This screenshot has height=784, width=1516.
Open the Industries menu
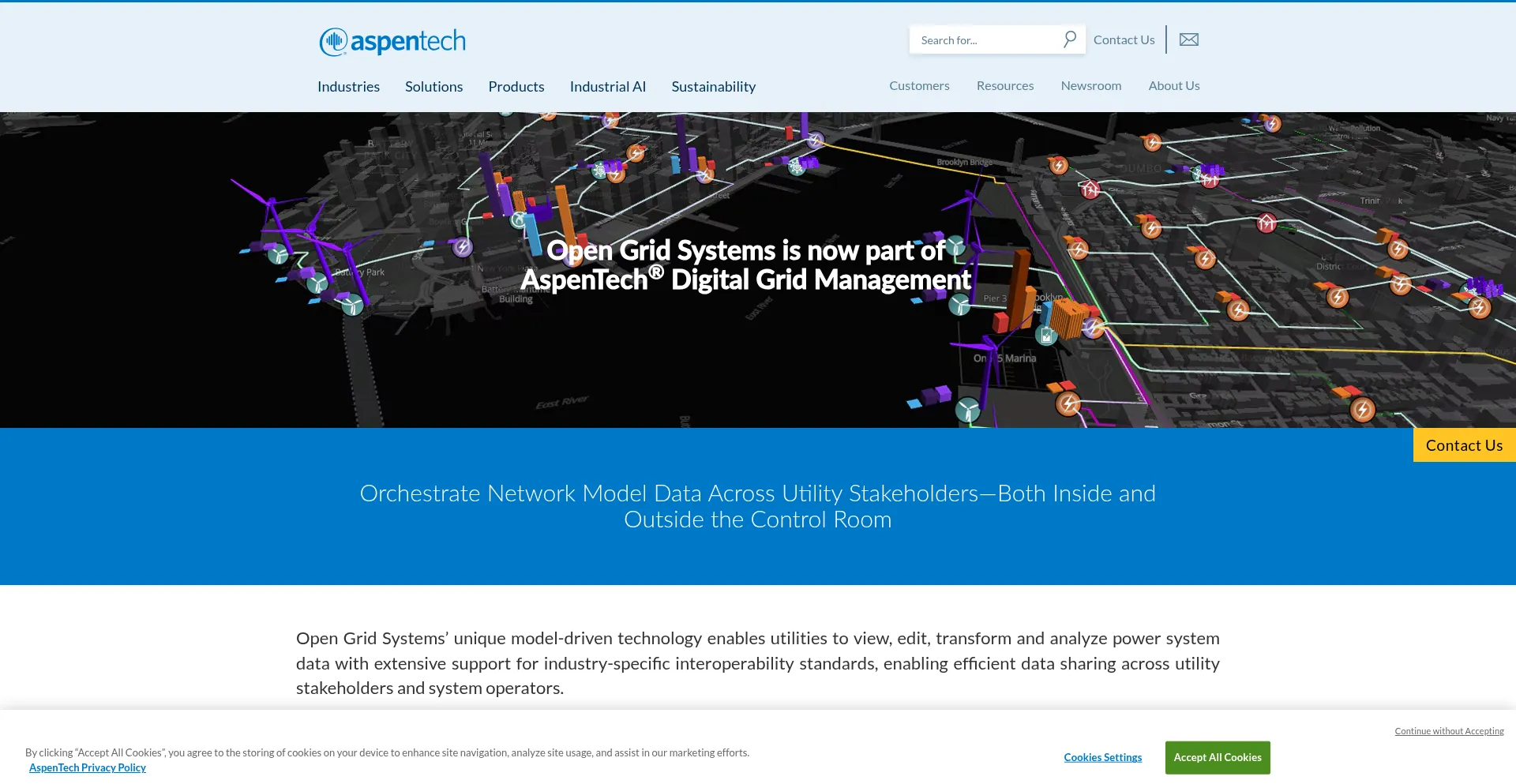pyautogui.click(x=348, y=87)
